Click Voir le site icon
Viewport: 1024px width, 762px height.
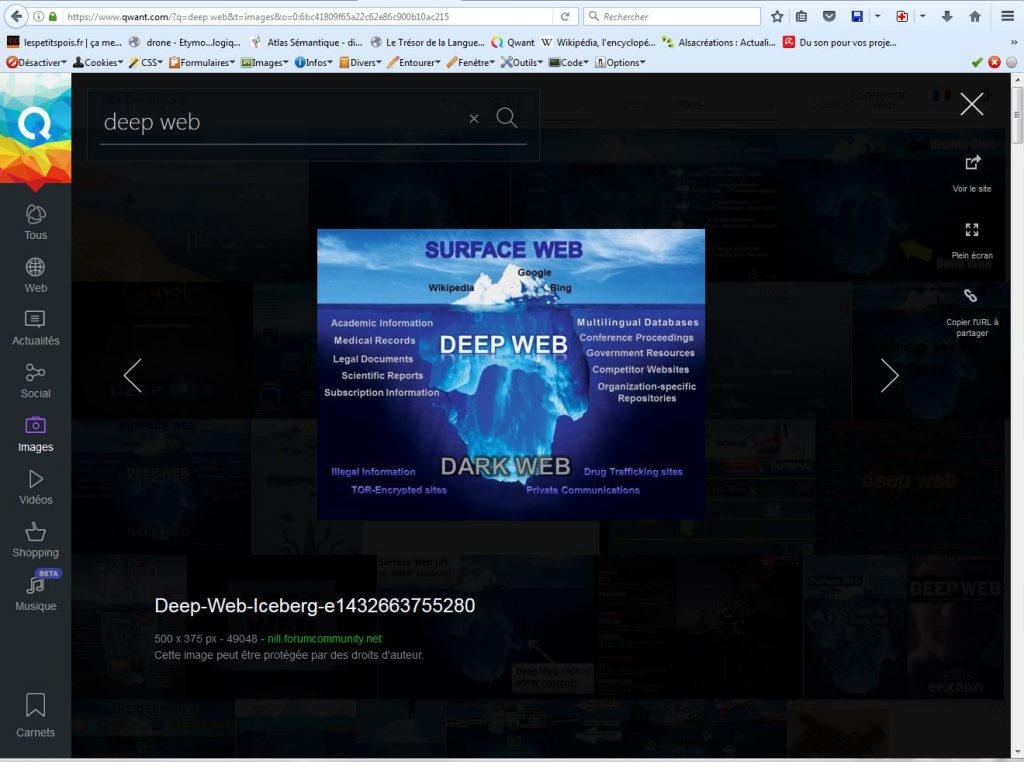[971, 163]
